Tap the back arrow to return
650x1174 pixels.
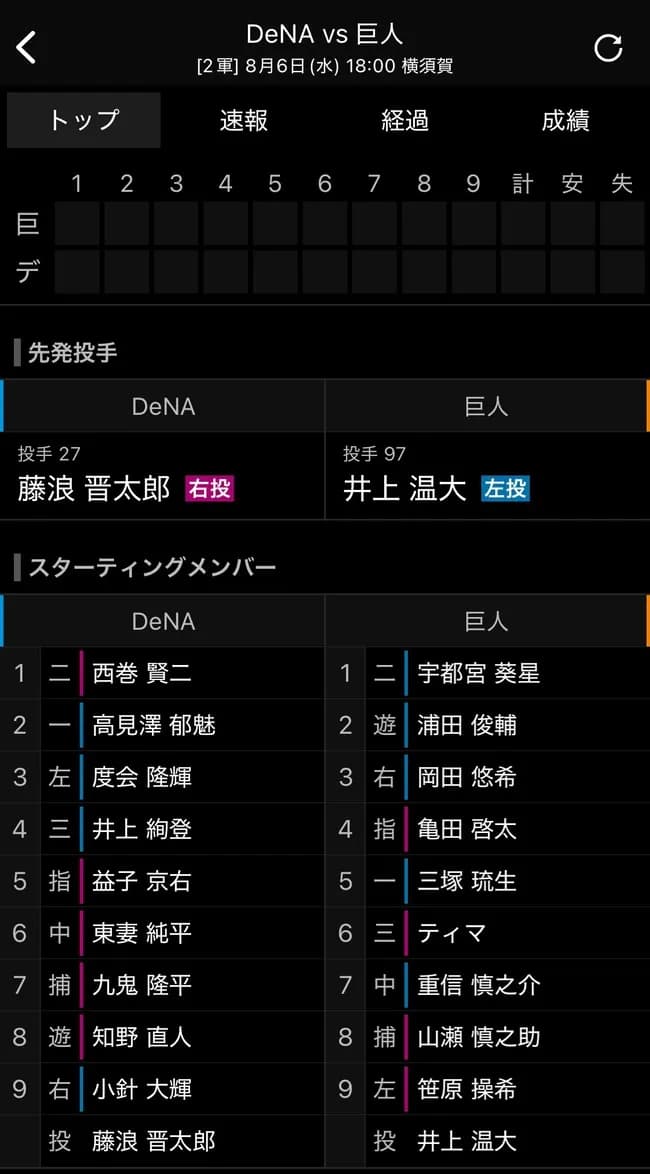pyautogui.click(x=28, y=46)
